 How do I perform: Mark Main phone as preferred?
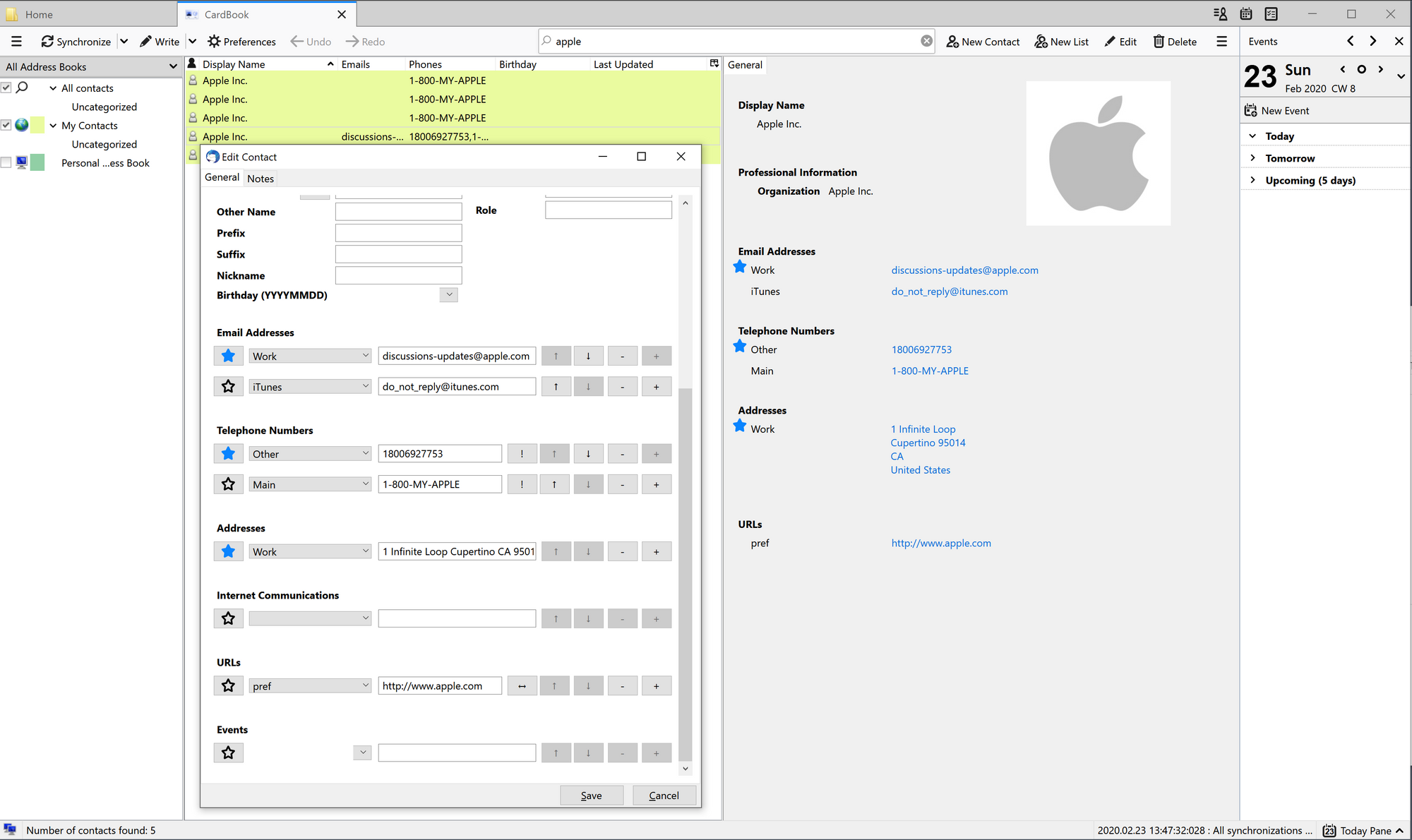pos(229,484)
